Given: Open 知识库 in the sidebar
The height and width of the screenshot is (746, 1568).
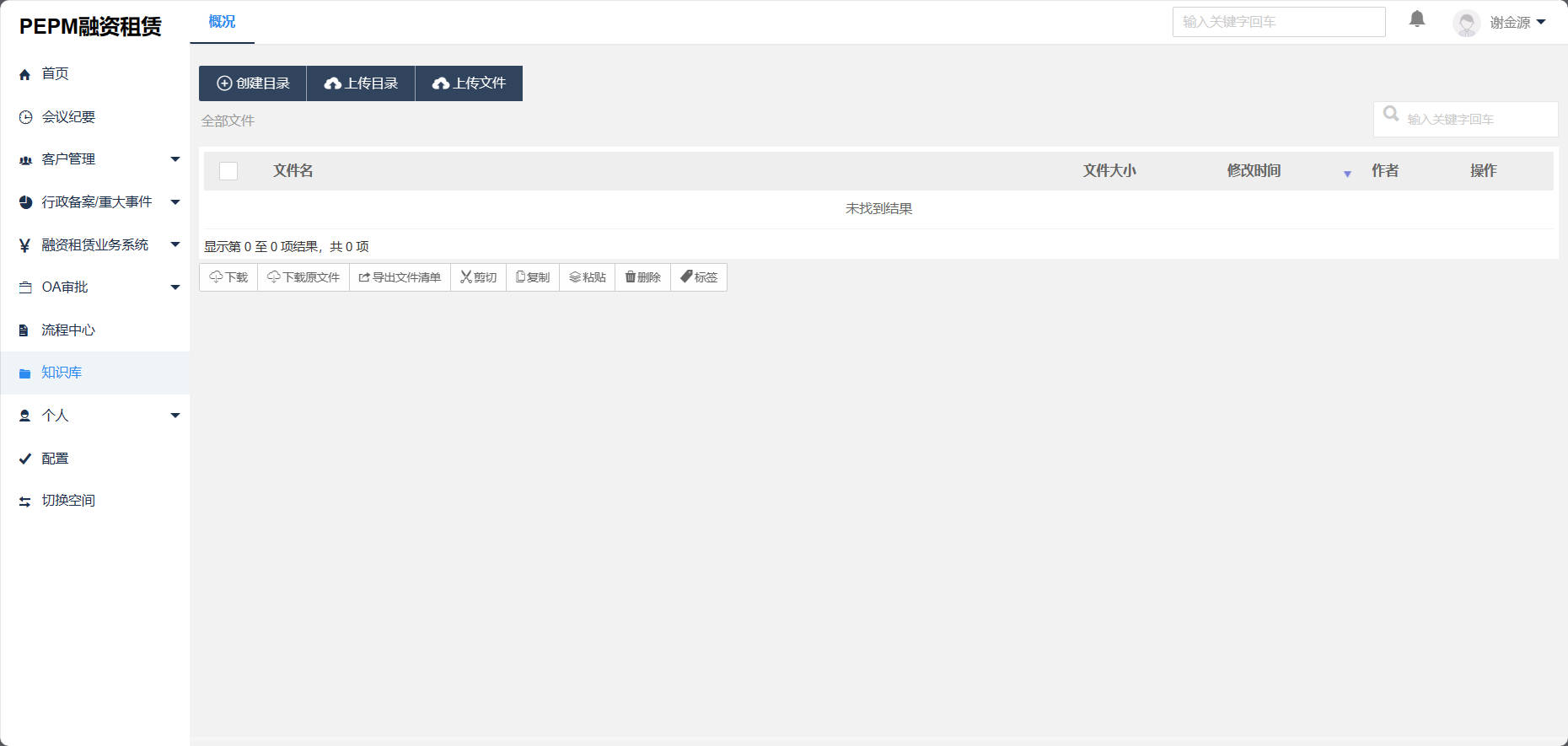Looking at the screenshot, I should [x=62, y=373].
